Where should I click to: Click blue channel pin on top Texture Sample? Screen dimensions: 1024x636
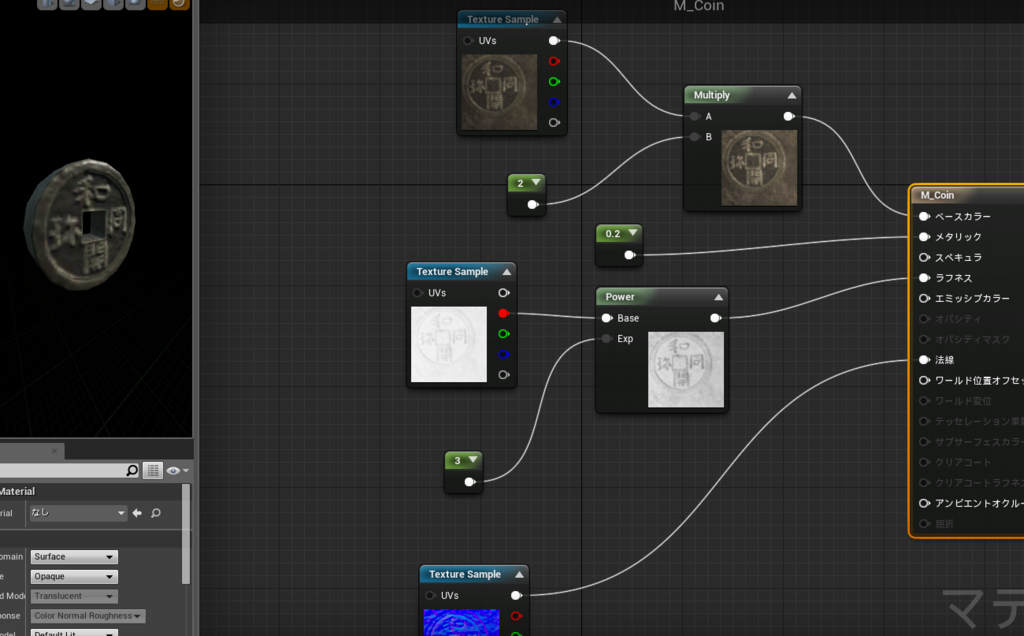tap(554, 102)
